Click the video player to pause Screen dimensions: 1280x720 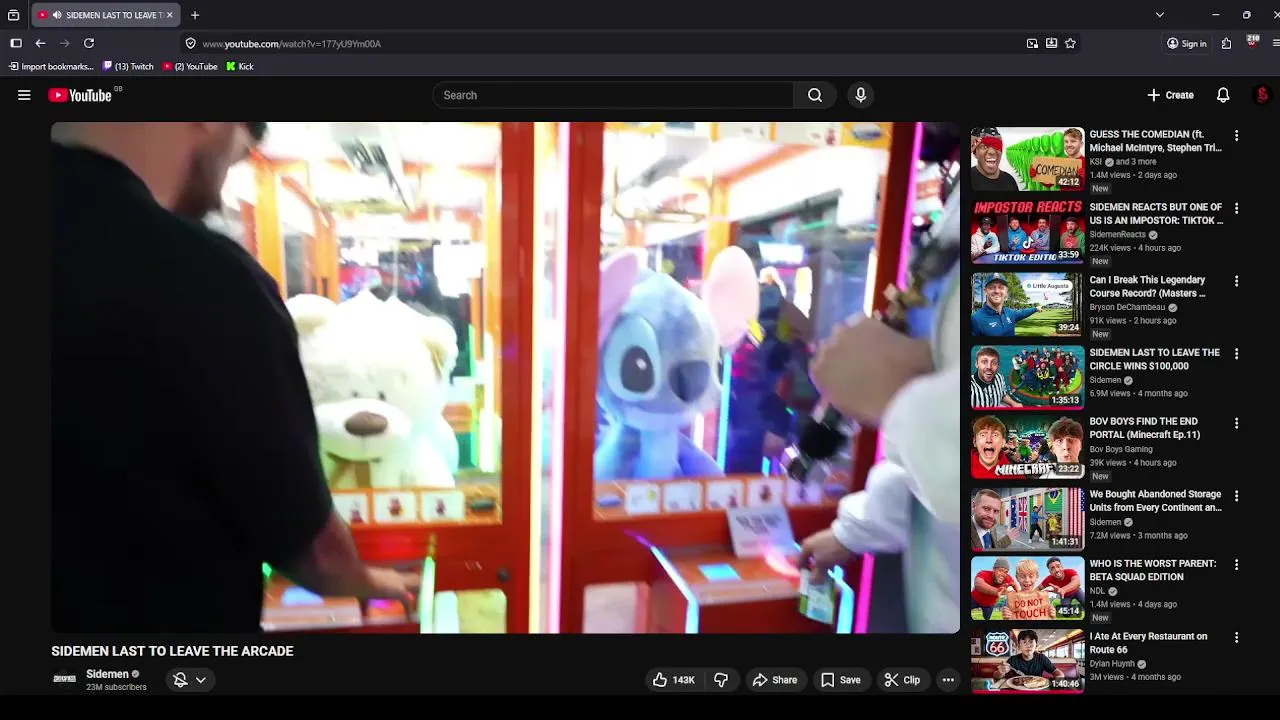(x=505, y=377)
